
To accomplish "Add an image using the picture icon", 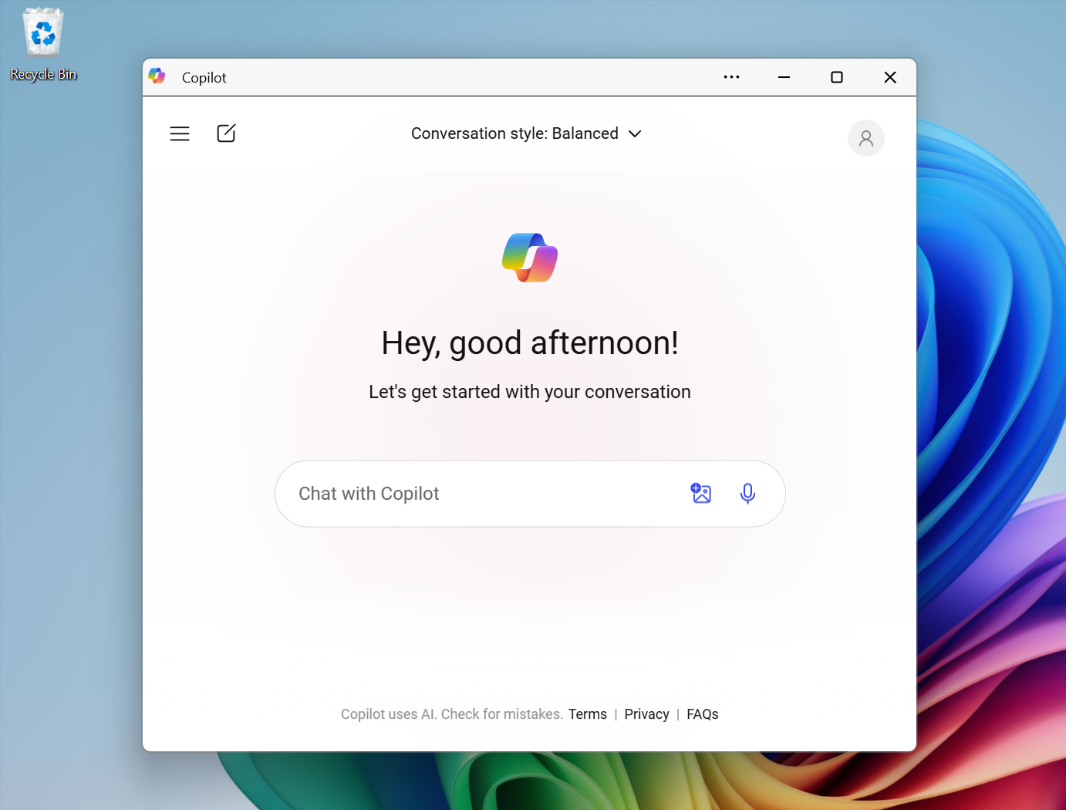I will click(x=700, y=493).
